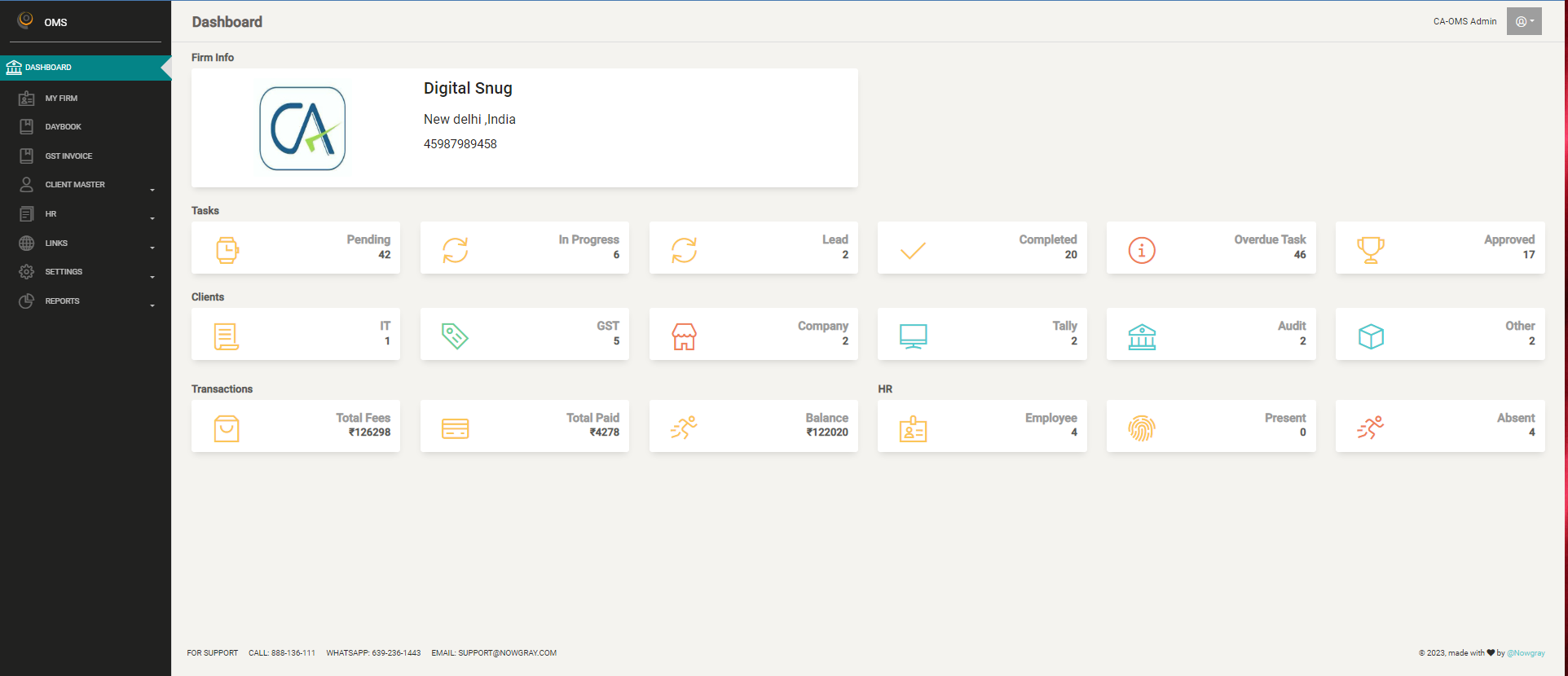The width and height of the screenshot is (1568, 676).
Task: Open the Dashboard sidebar item
Action: click(86, 68)
